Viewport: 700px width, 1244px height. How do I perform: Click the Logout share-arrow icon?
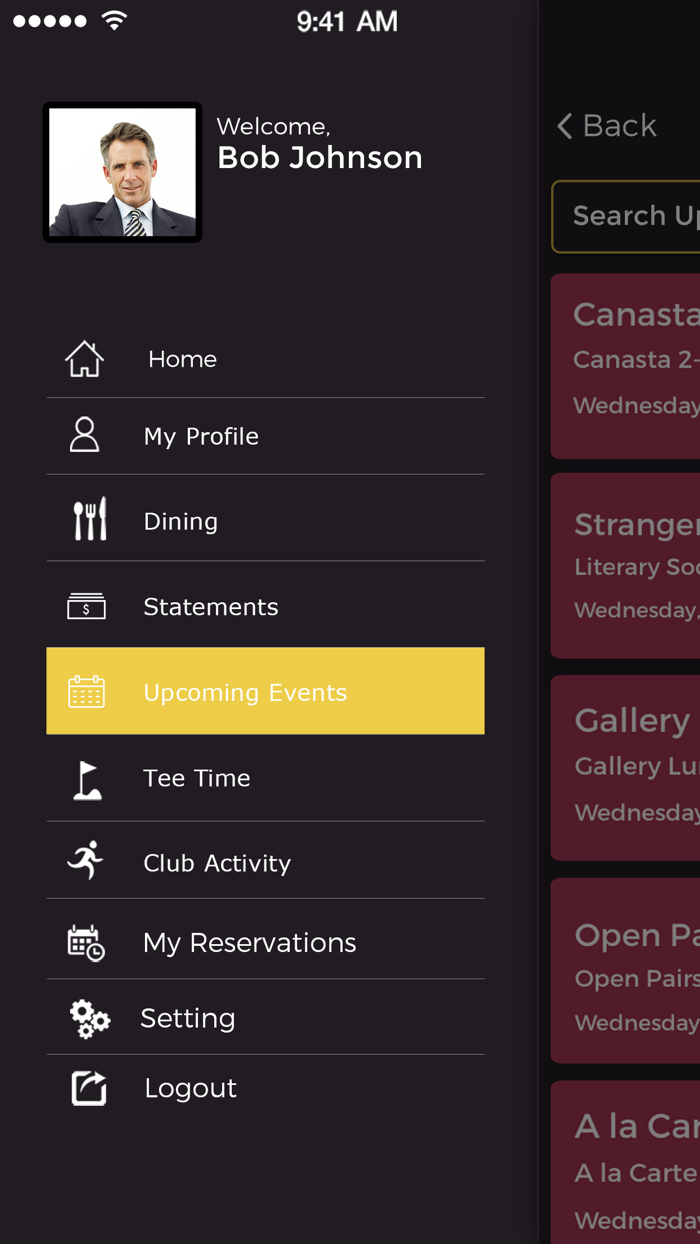coord(89,1088)
